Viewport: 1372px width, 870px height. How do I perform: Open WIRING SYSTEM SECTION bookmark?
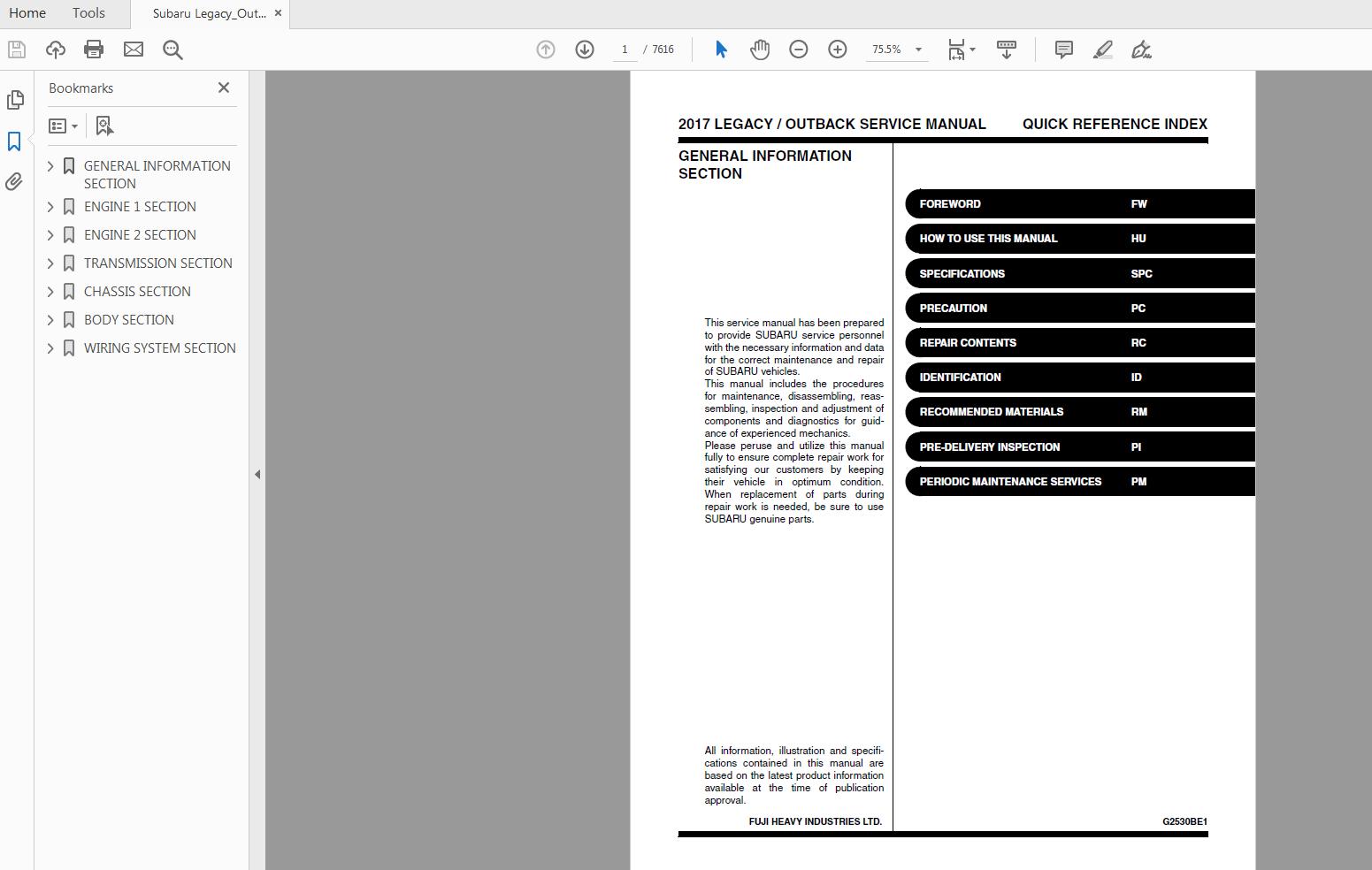click(160, 348)
